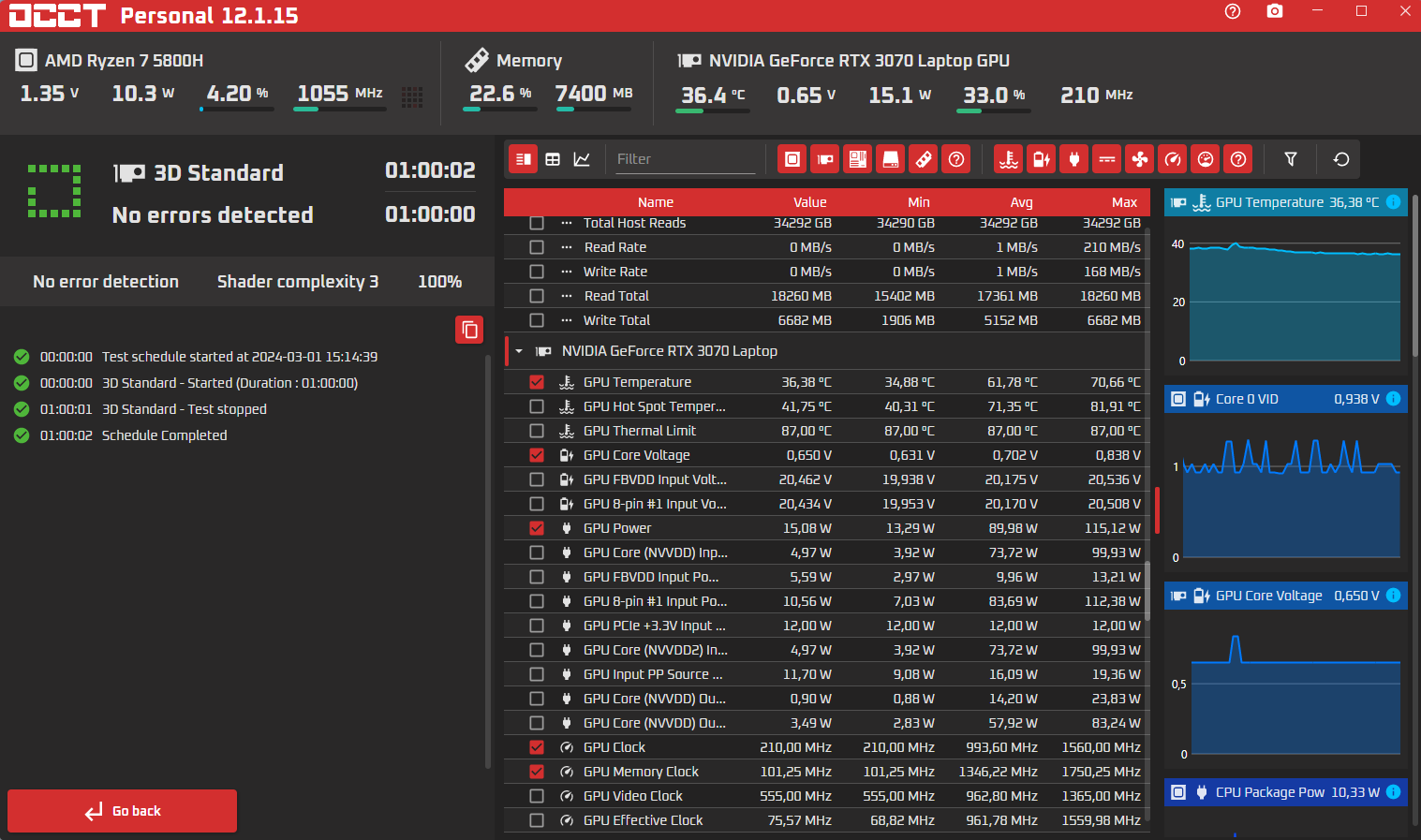The height and width of the screenshot is (840, 1421).
Task: Toggle the CPU sensors filter button
Action: point(792,159)
